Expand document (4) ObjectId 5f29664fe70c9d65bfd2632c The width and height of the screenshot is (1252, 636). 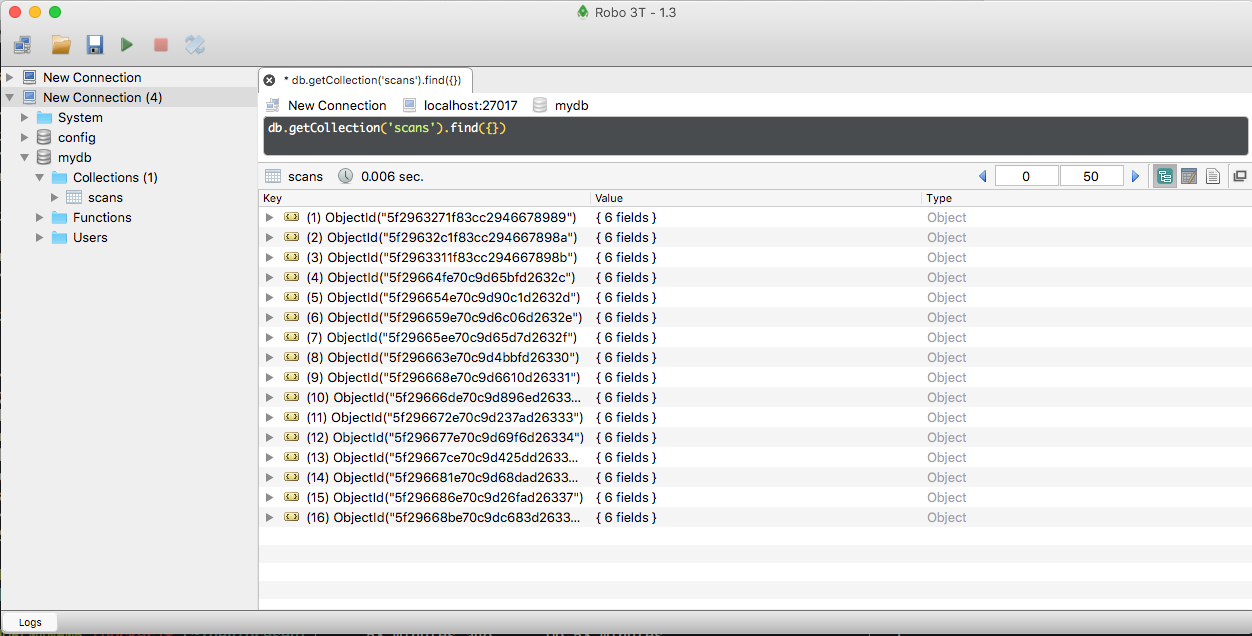(x=269, y=277)
